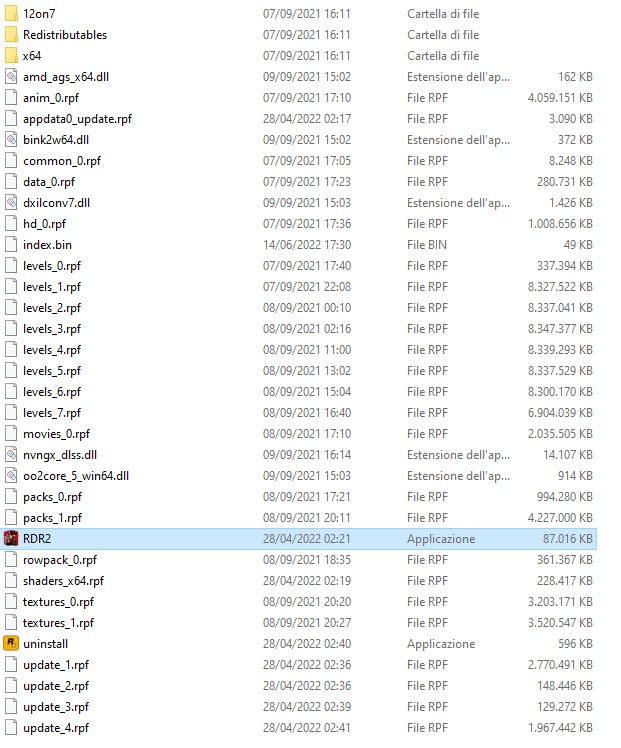Click the size value 4.059.151 KB
The width and height of the screenshot is (621, 748).
560,97
